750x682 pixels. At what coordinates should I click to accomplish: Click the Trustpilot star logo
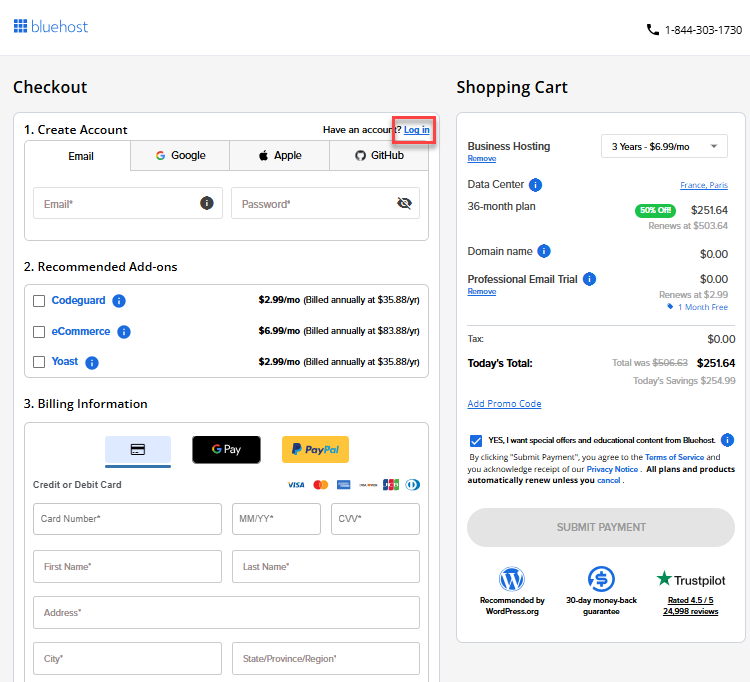tap(664, 579)
